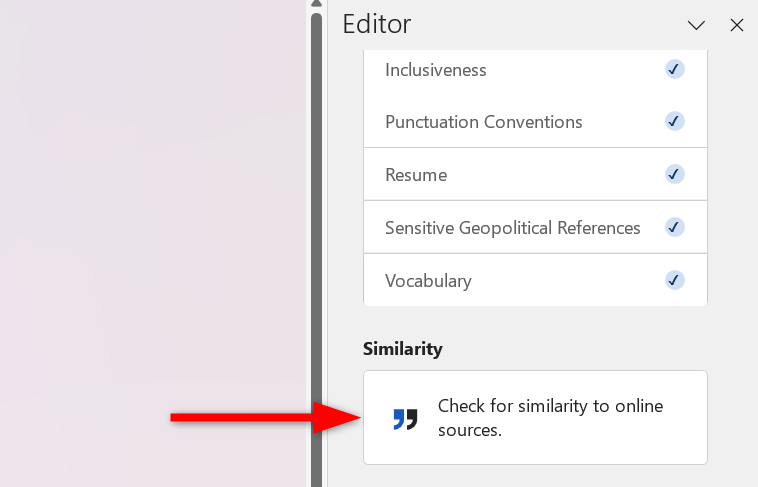Open the Inclusiveness refinement row
The width and height of the screenshot is (758, 487).
point(436,70)
